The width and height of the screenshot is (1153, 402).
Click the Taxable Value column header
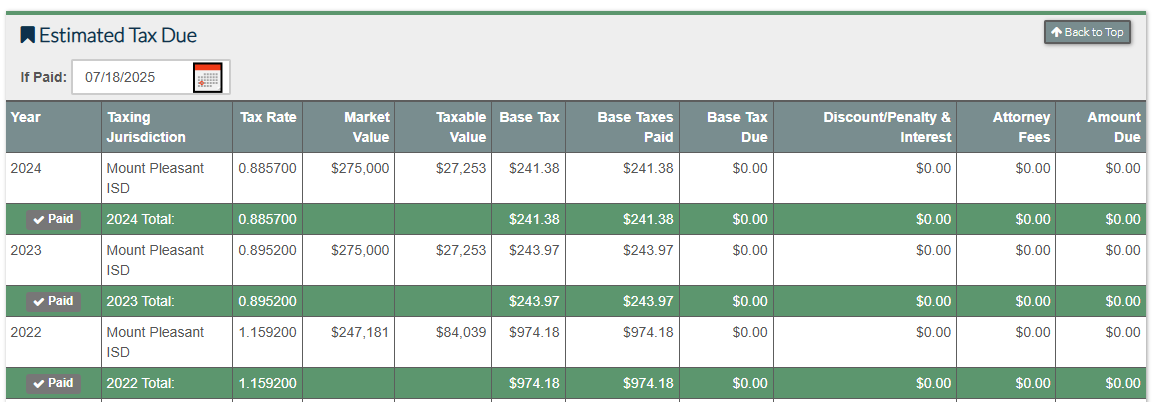click(461, 127)
